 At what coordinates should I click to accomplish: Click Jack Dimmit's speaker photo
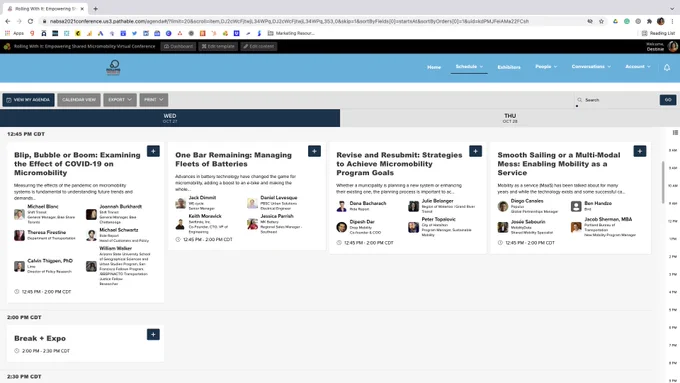tap(180, 203)
